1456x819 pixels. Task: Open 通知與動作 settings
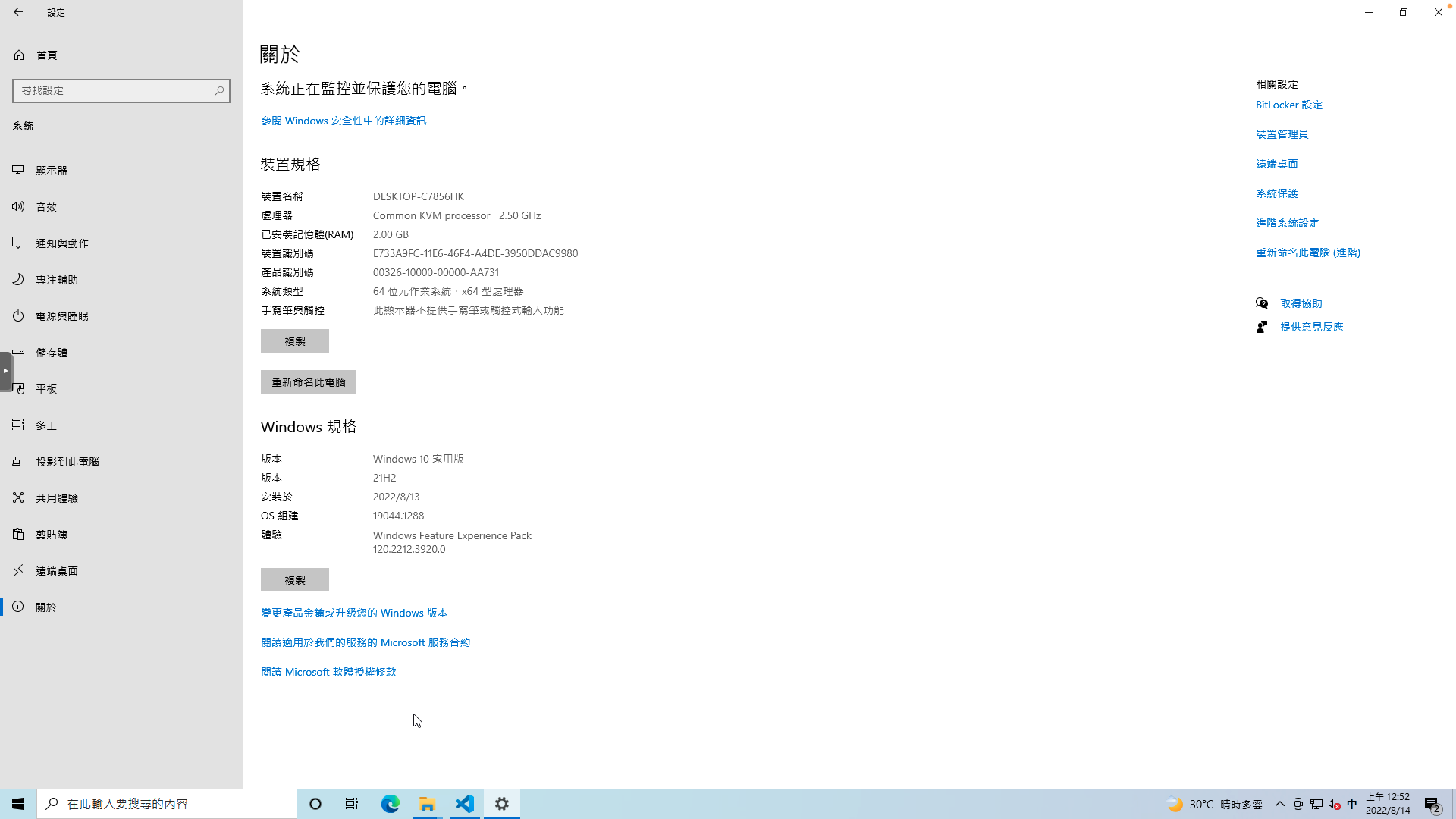tap(121, 243)
